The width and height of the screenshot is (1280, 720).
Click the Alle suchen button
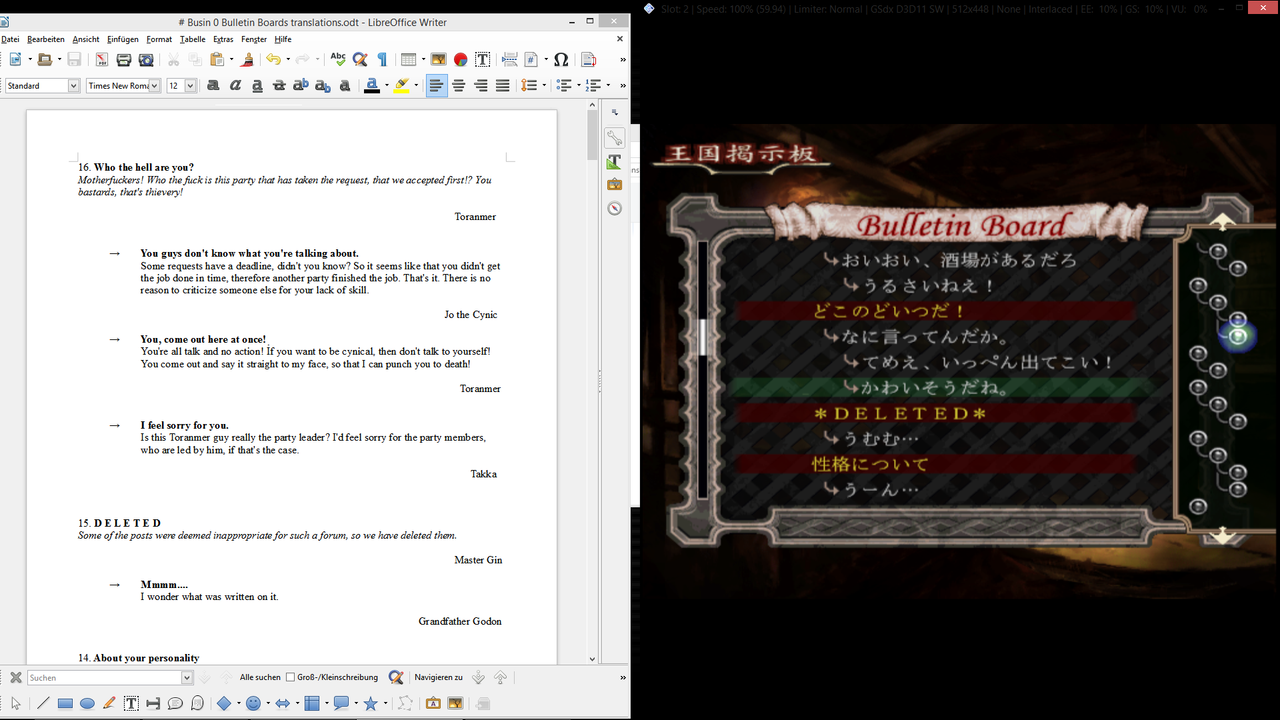tap(260, 677)
